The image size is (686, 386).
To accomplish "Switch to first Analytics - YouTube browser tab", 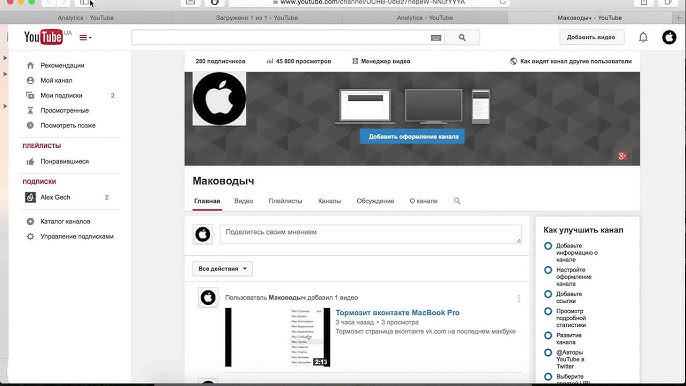I will click(x=86, y=18).
